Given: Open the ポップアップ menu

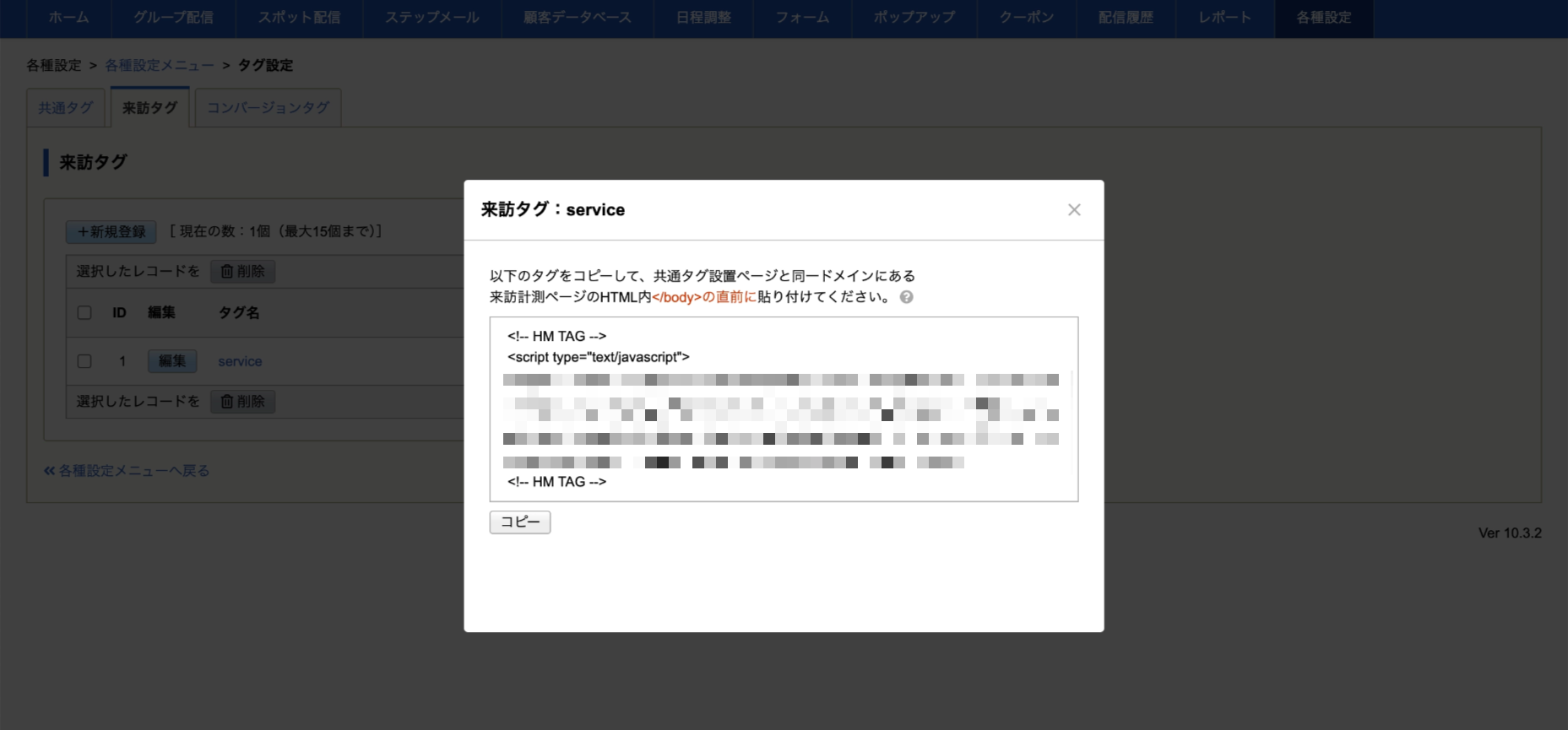Looking at the screenshot, I should pos(914,18).
